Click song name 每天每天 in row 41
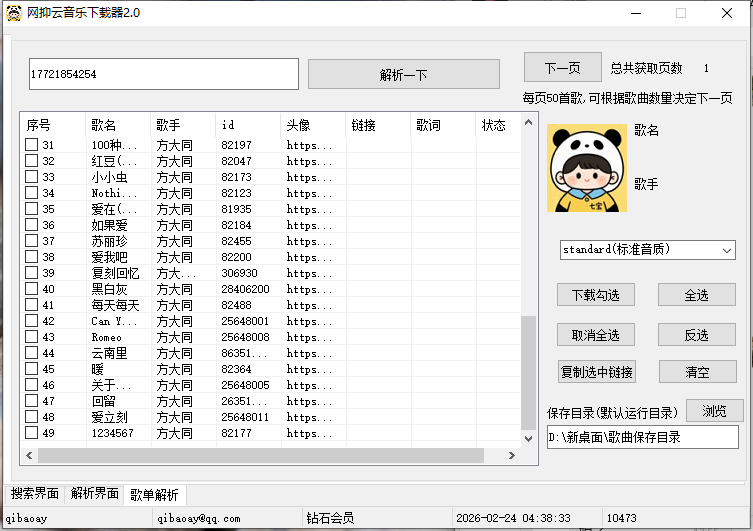The width and height of the screenshot is (753, 531). click(x=115, y=305)
